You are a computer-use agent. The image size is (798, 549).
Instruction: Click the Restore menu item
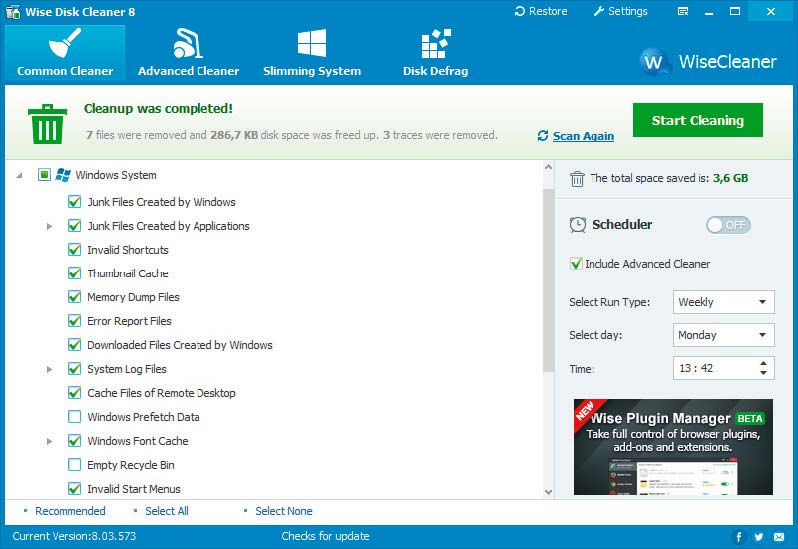coord(541,11)
